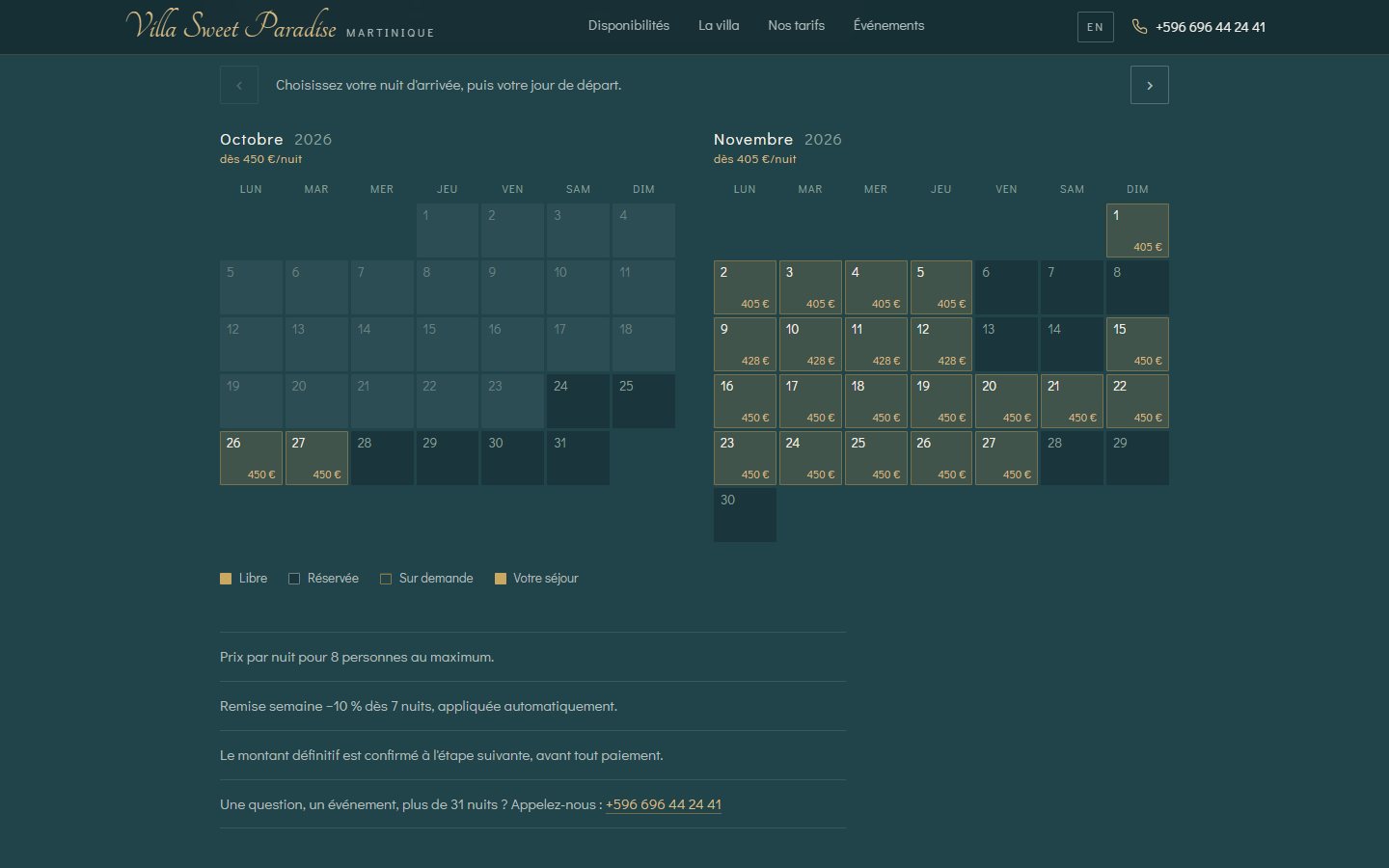Select November 24 at 450 €
1389x868 pixels.
coord(810,458)
